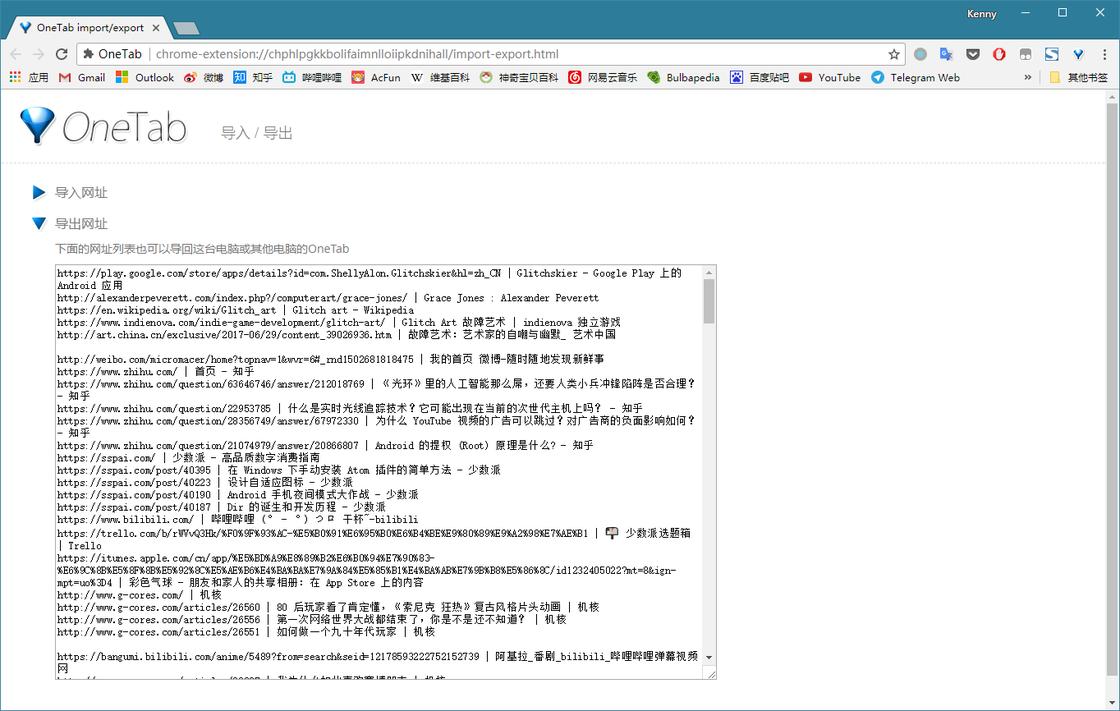Viewport: 1120px width, 711px height.
Task: Click the https://www.zhihu.com/ 首页 line
Action: (x=156, y=372)
